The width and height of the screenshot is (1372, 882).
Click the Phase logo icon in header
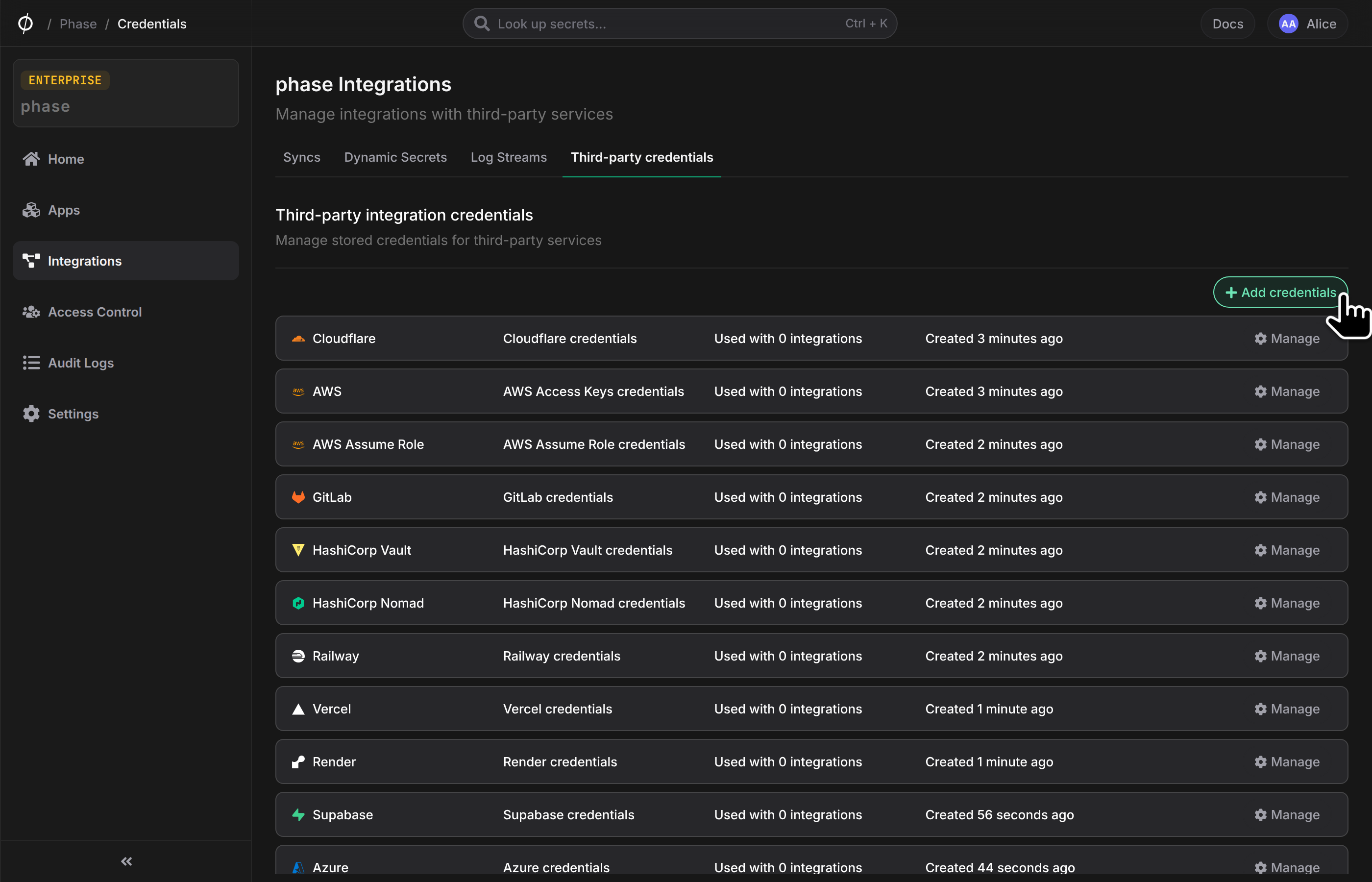(x=25, y=24)
